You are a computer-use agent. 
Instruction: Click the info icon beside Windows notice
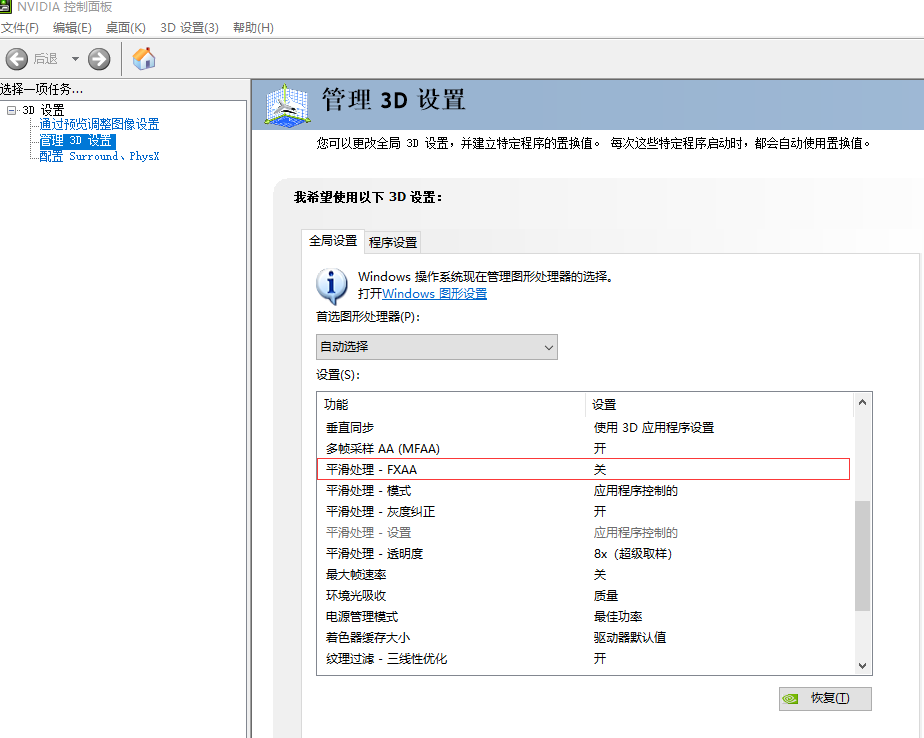(x=332, y=285)
